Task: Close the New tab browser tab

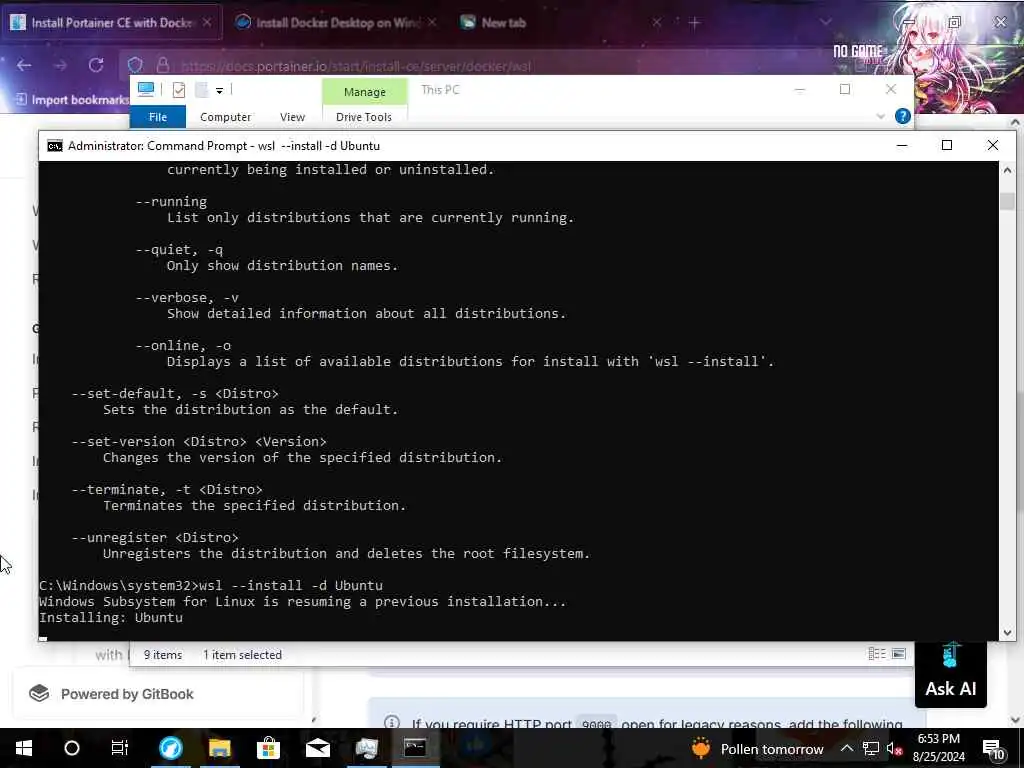Action: (657, 22)
